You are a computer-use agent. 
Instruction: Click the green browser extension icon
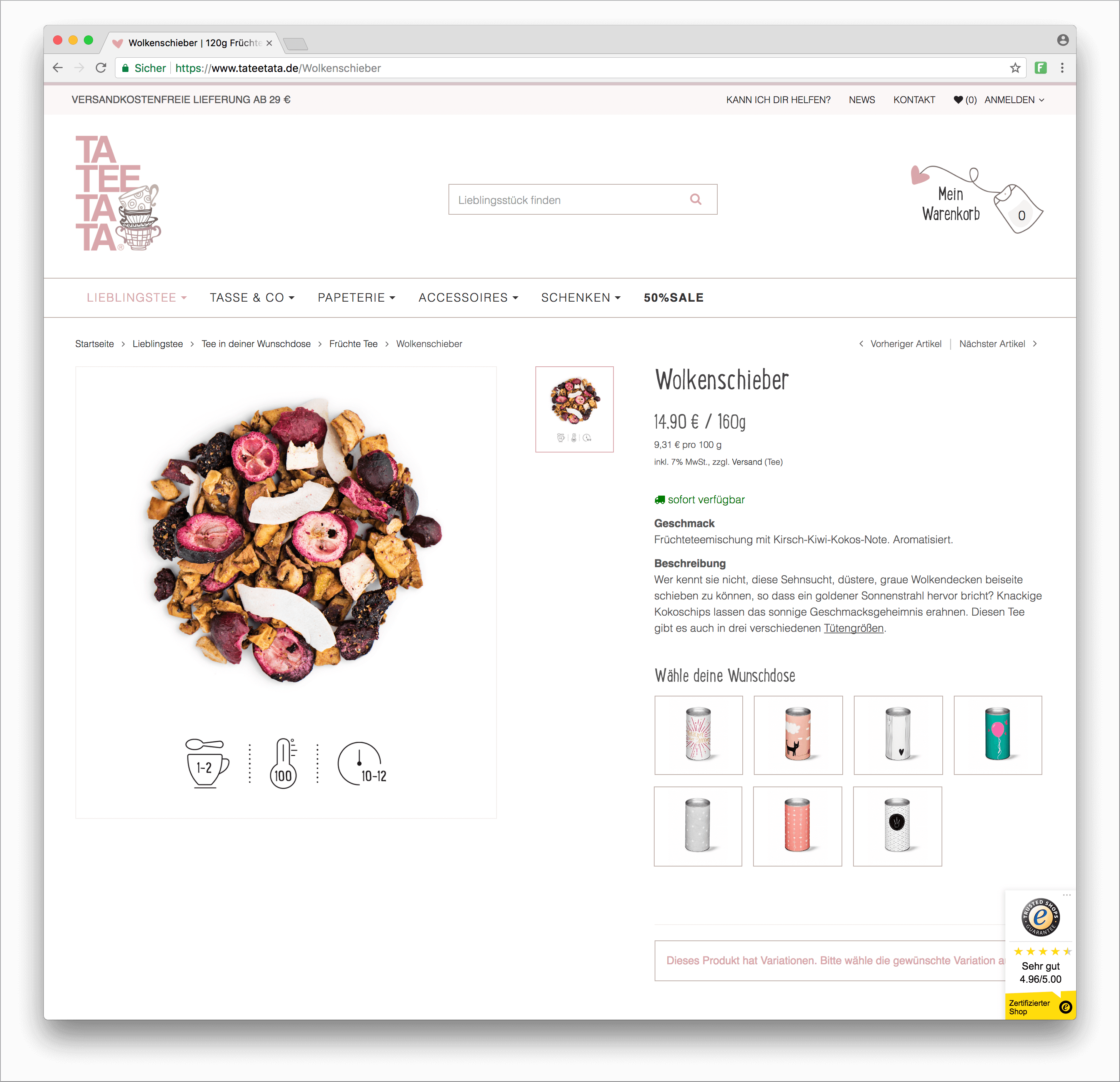coord(1040,68)
